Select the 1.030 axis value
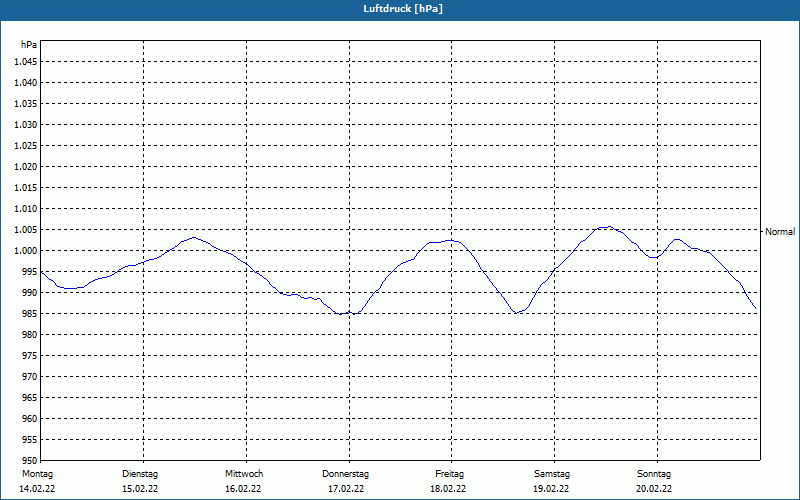This screenshot has height=500, width=800. 26,124
